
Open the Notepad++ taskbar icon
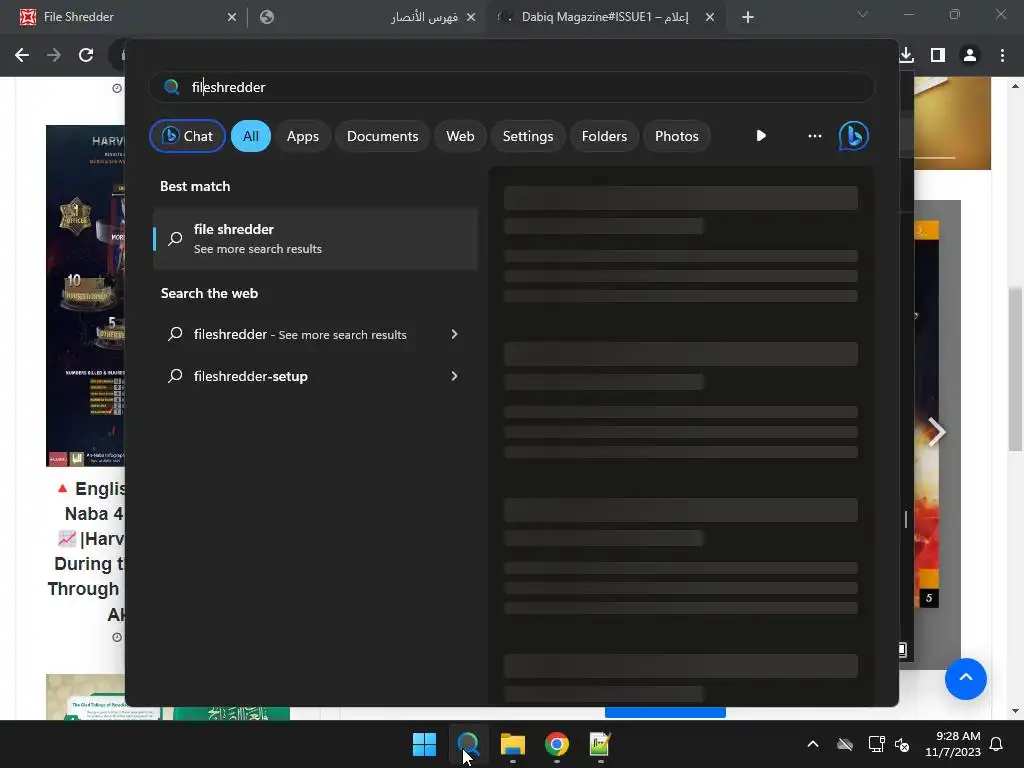pos(600,744)
